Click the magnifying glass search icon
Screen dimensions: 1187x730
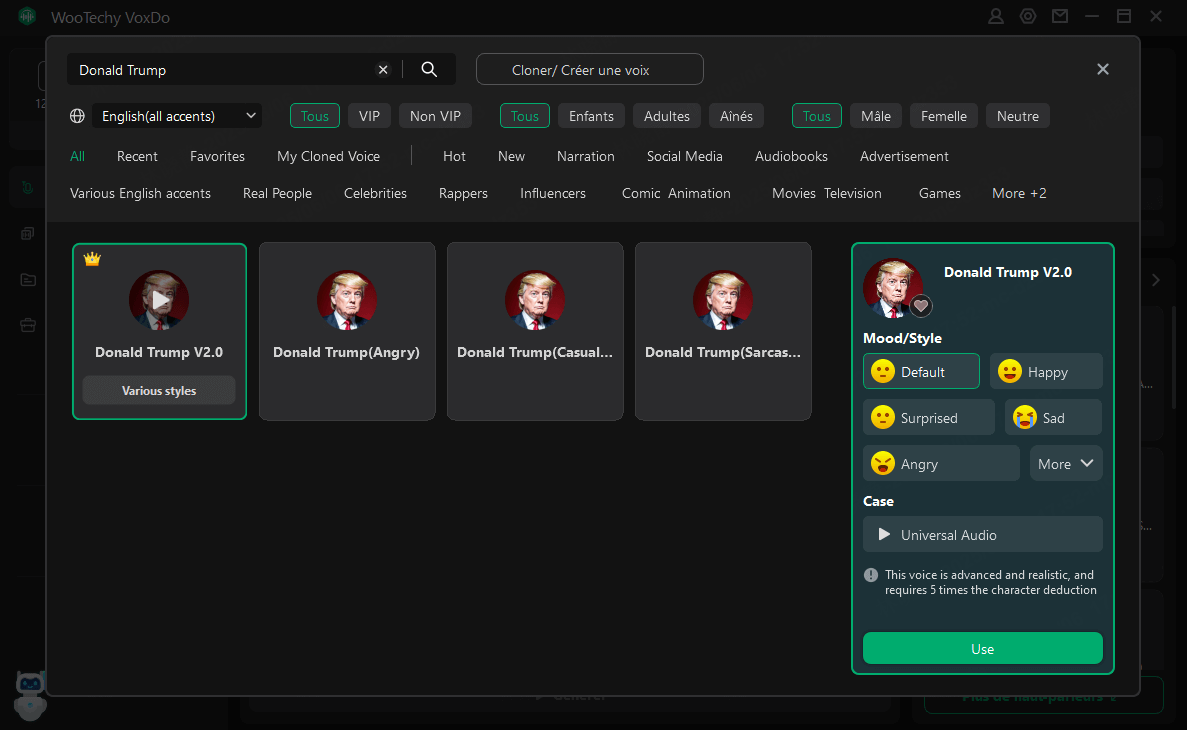coord(429,70)
